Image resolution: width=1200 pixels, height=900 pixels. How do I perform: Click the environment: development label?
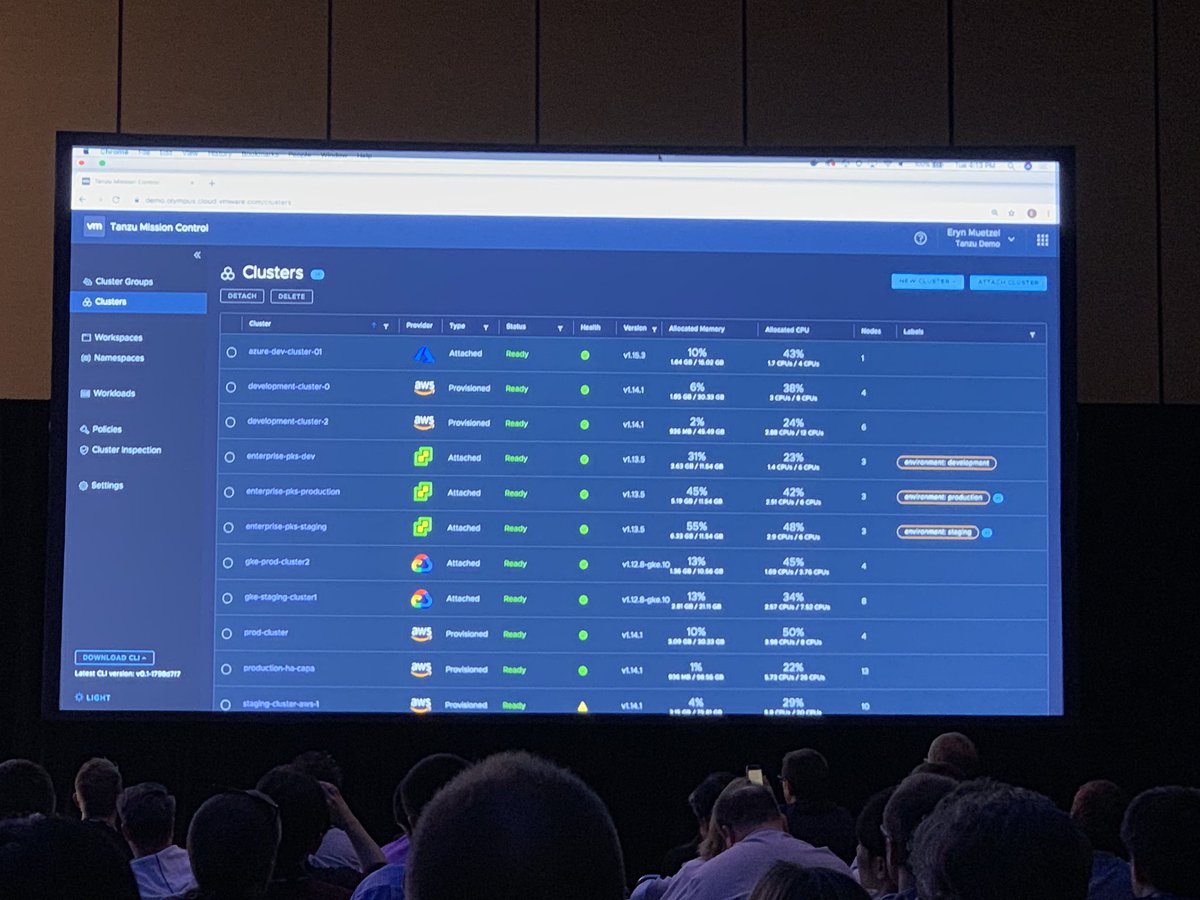pyautogui.click(x=946, y=463)
